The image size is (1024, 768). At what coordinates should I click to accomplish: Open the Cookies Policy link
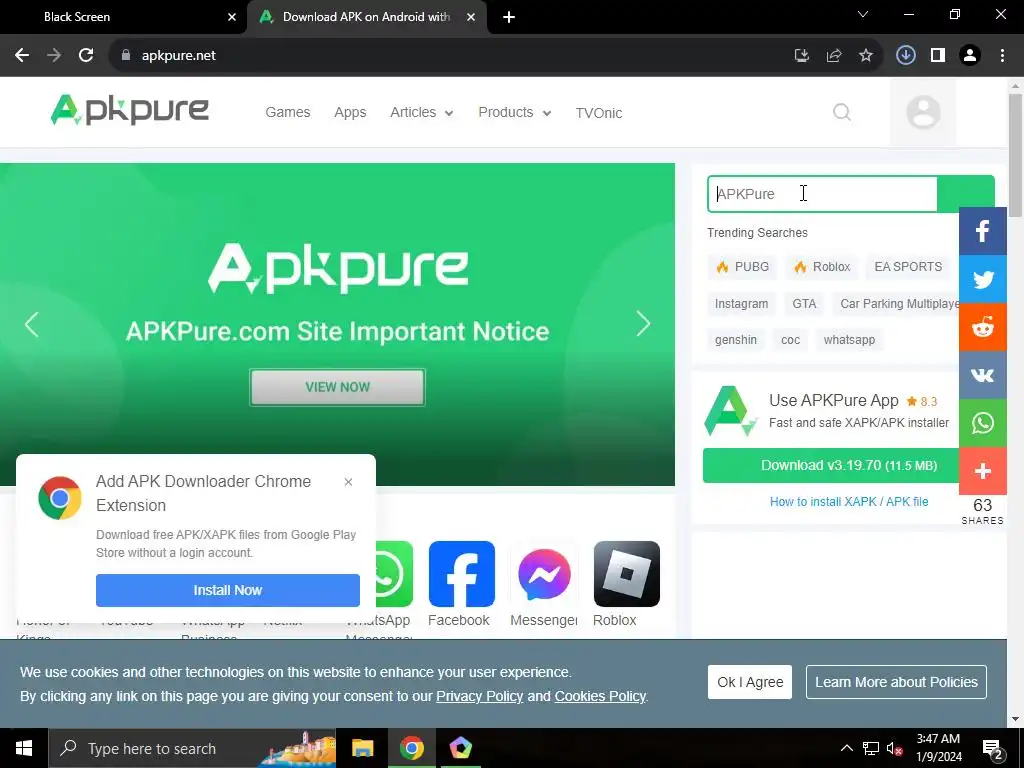600,696
